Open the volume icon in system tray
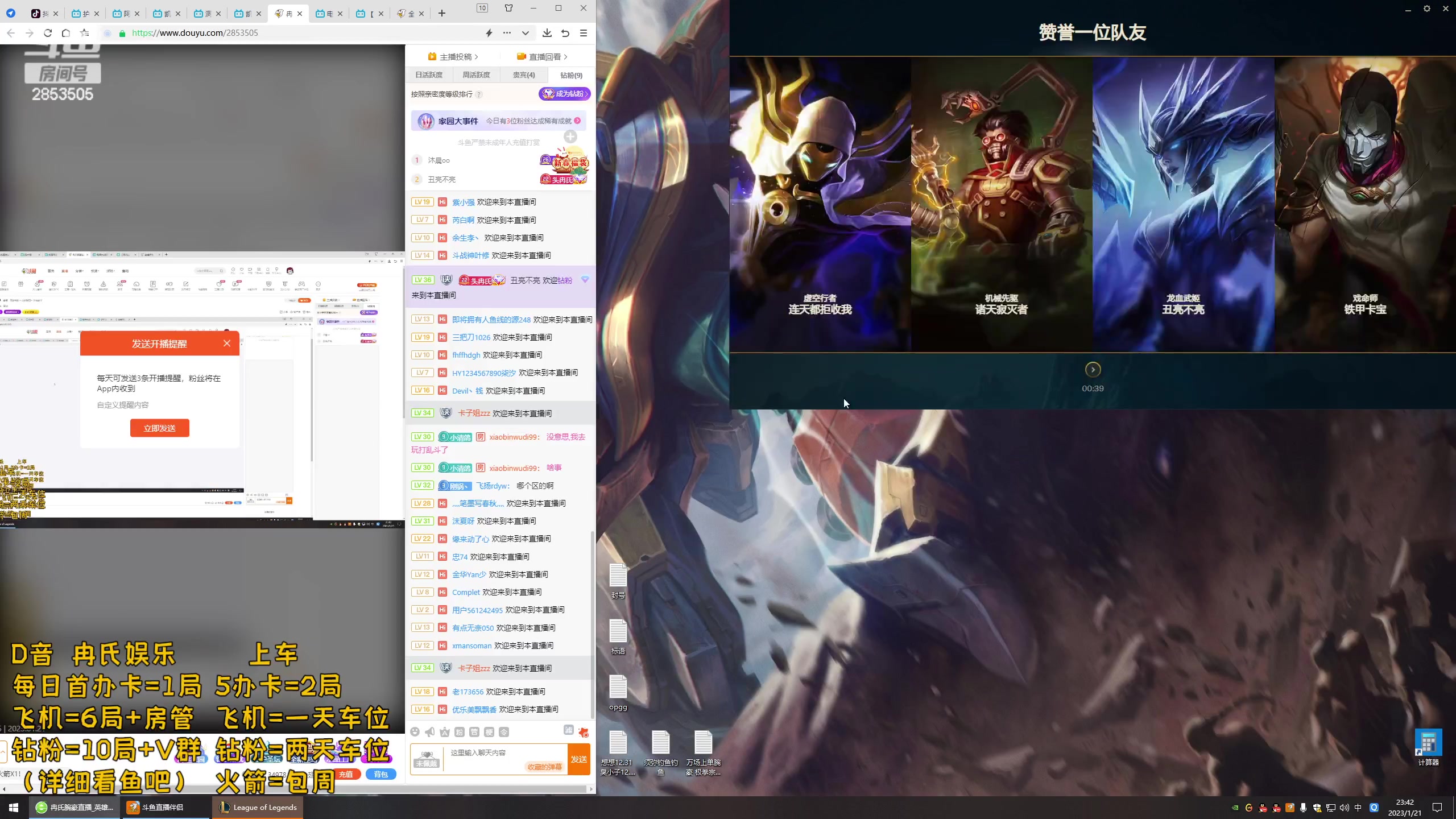 click(x=1345, y=808)
